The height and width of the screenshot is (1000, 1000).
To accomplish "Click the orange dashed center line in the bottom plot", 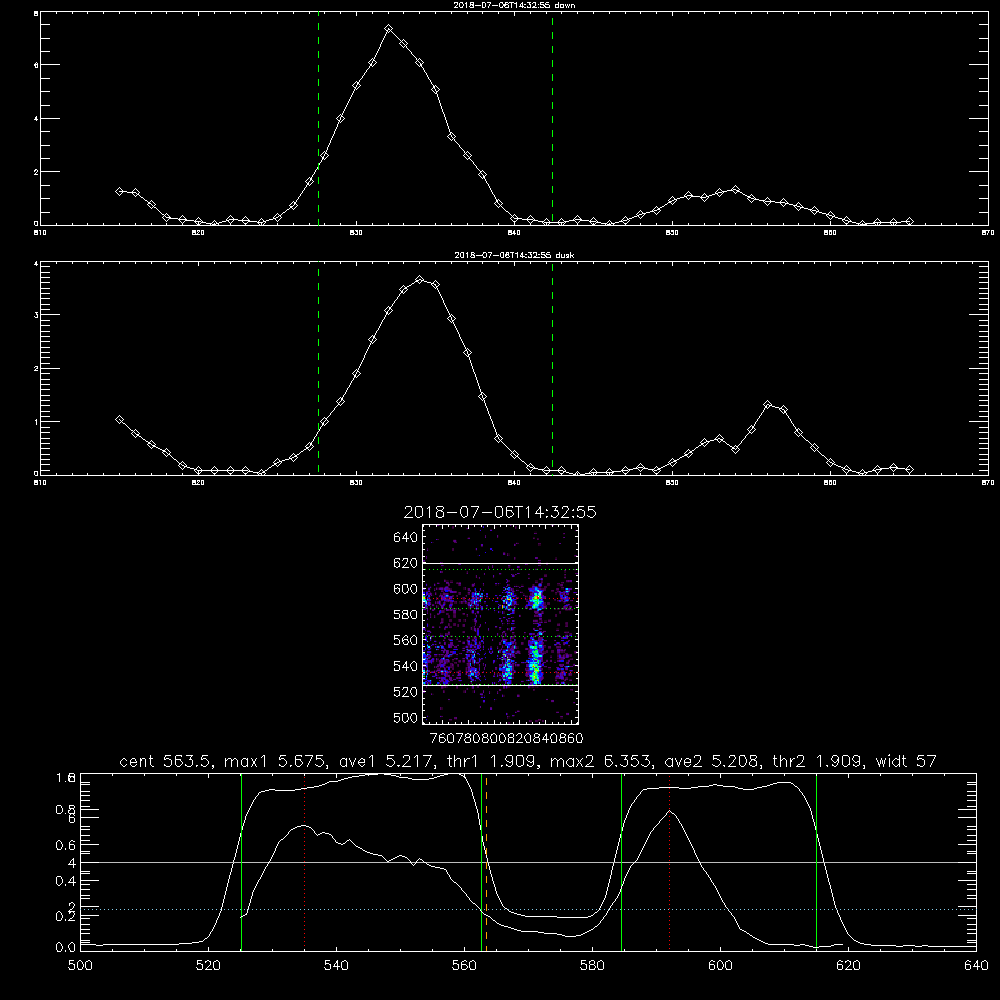I will pos(487,861).
